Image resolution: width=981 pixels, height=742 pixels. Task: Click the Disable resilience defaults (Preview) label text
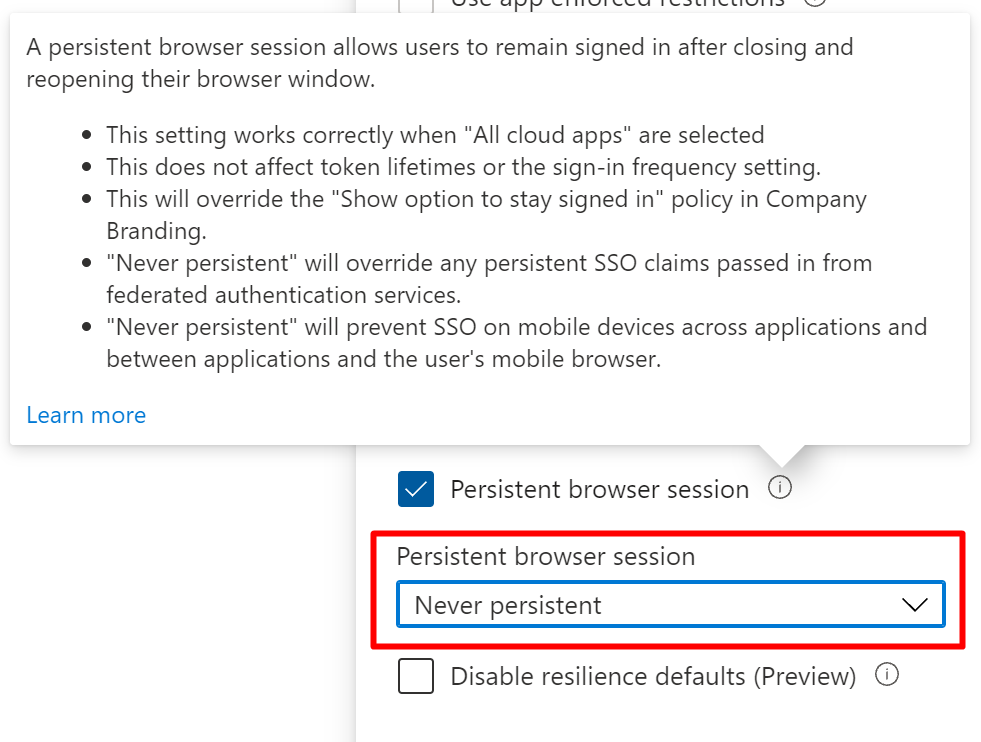pos(653,677)
